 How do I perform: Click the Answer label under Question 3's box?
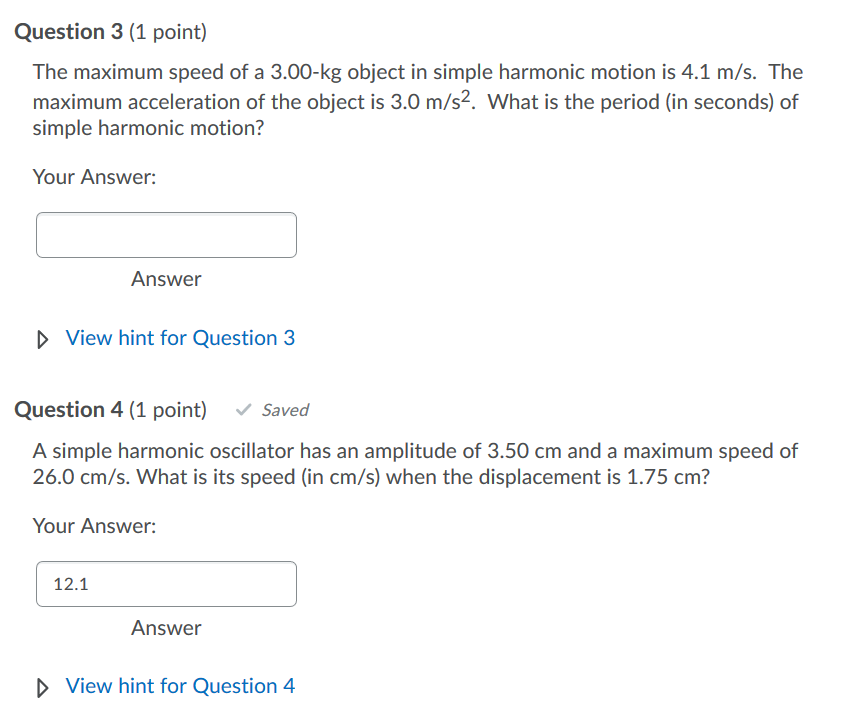pos(166,279)
